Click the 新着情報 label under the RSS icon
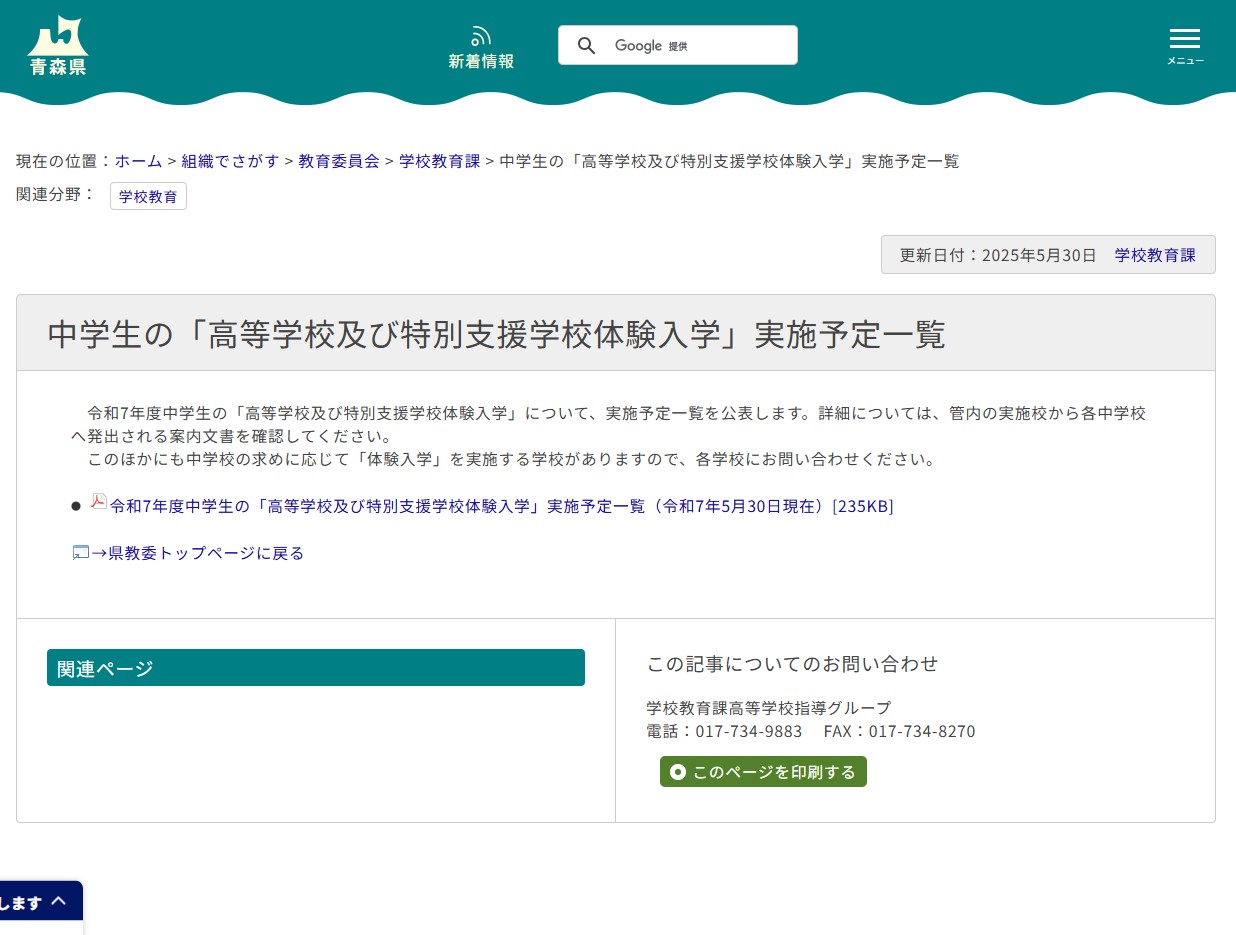 coord(480,61)
